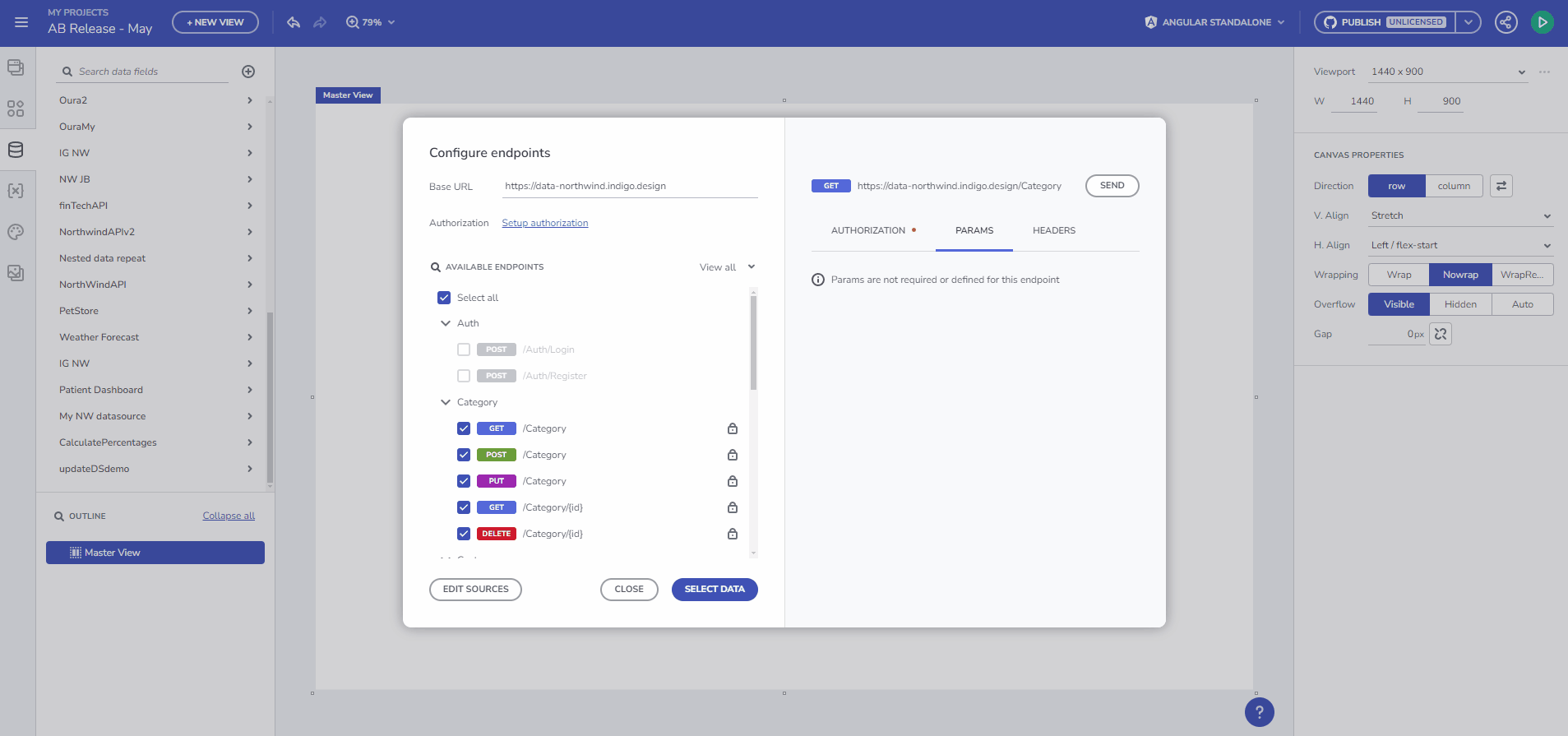Click the gap auto-spacing icon
The width and height of the screenshot is (1568, 736).
pyautogui.click(x=1441, y=334)
